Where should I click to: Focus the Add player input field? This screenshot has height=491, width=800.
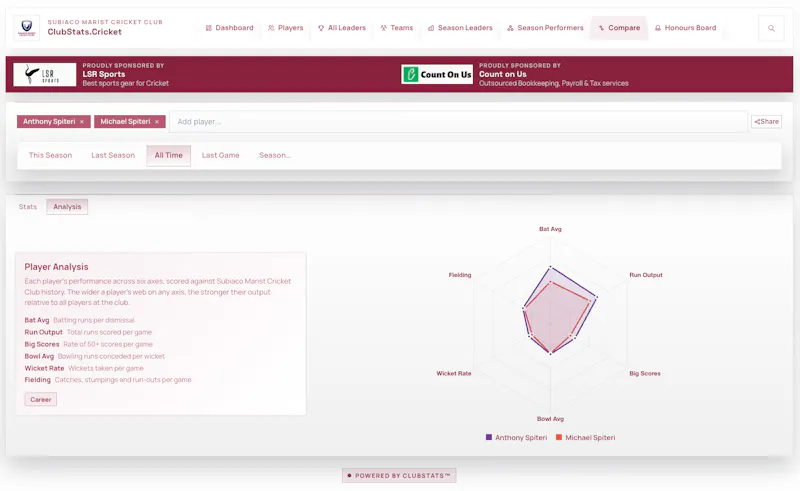coord(458,121)
